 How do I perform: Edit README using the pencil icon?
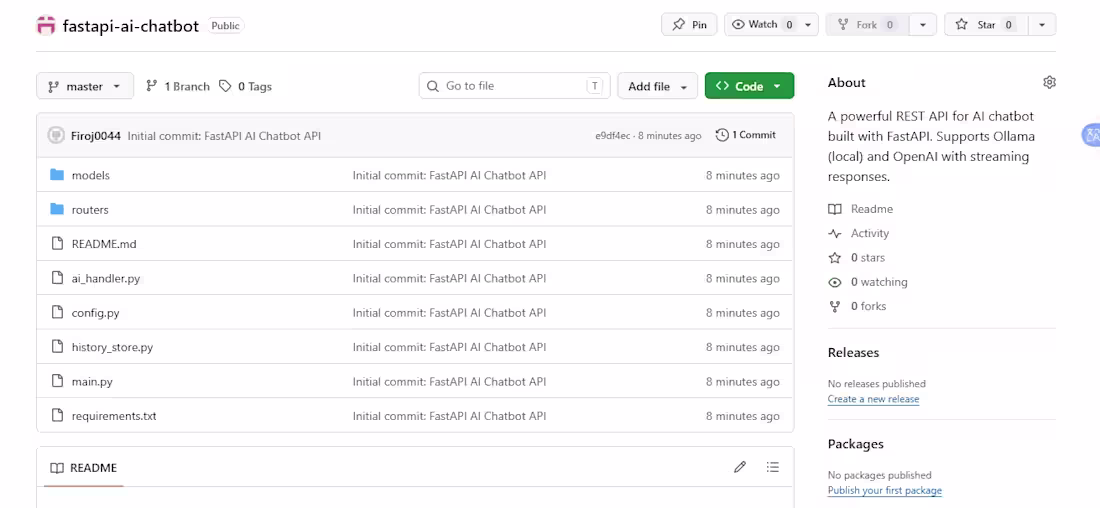(739, 467)
